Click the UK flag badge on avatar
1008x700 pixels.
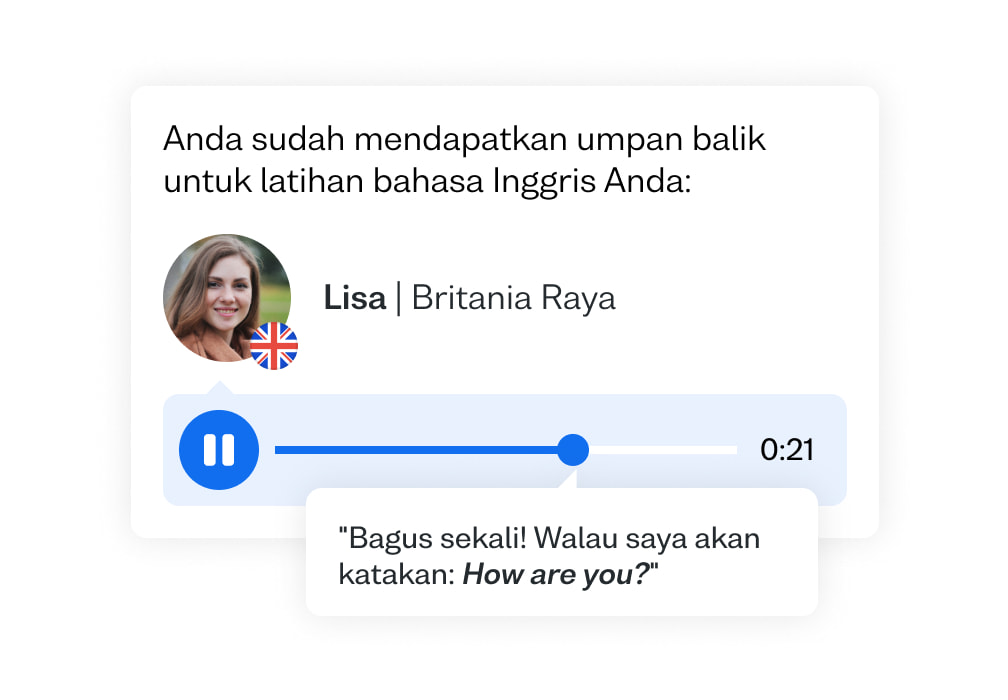click(274, 346)
